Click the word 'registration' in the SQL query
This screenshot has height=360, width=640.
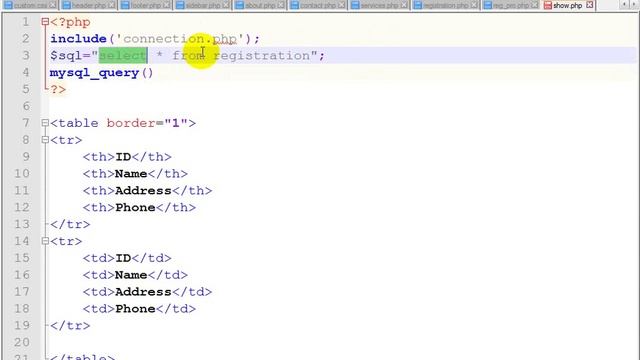click(x=262, y=56)
